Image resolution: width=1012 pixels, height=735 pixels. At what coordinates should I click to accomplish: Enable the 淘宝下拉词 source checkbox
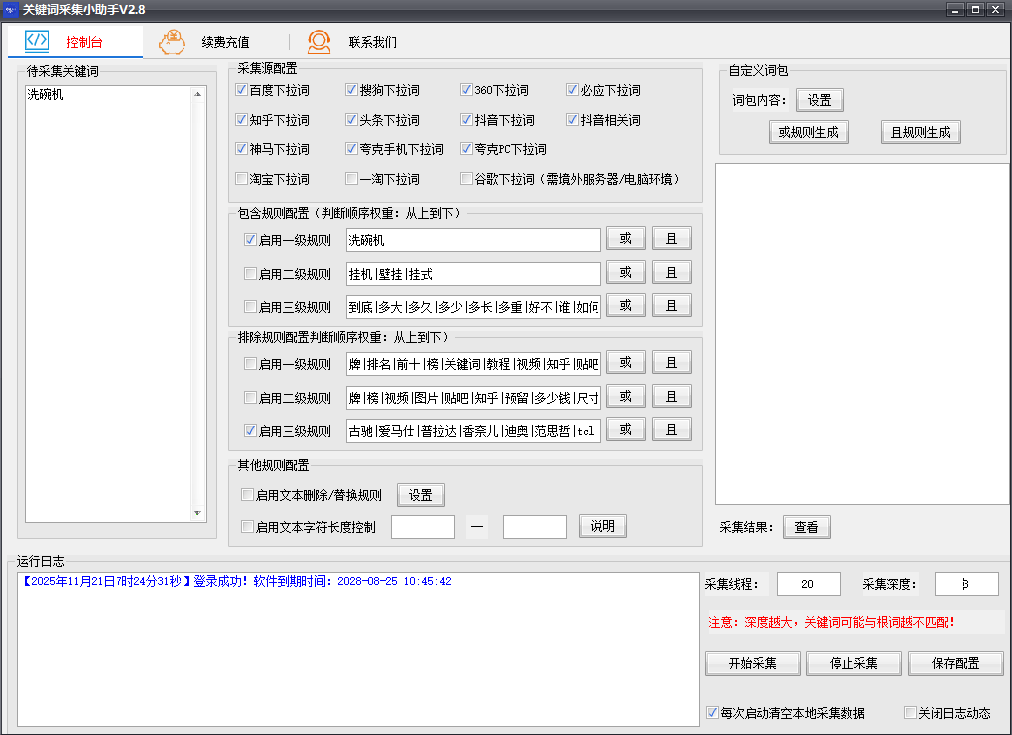pyautogui.click(x=241, y=179)
